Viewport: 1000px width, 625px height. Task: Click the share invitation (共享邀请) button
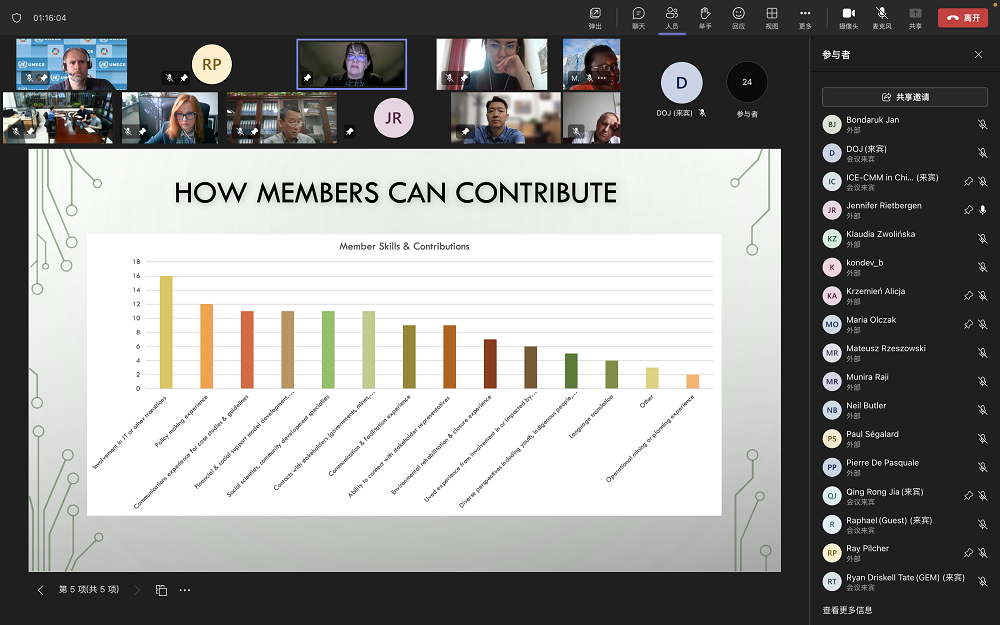coord(905,97)
